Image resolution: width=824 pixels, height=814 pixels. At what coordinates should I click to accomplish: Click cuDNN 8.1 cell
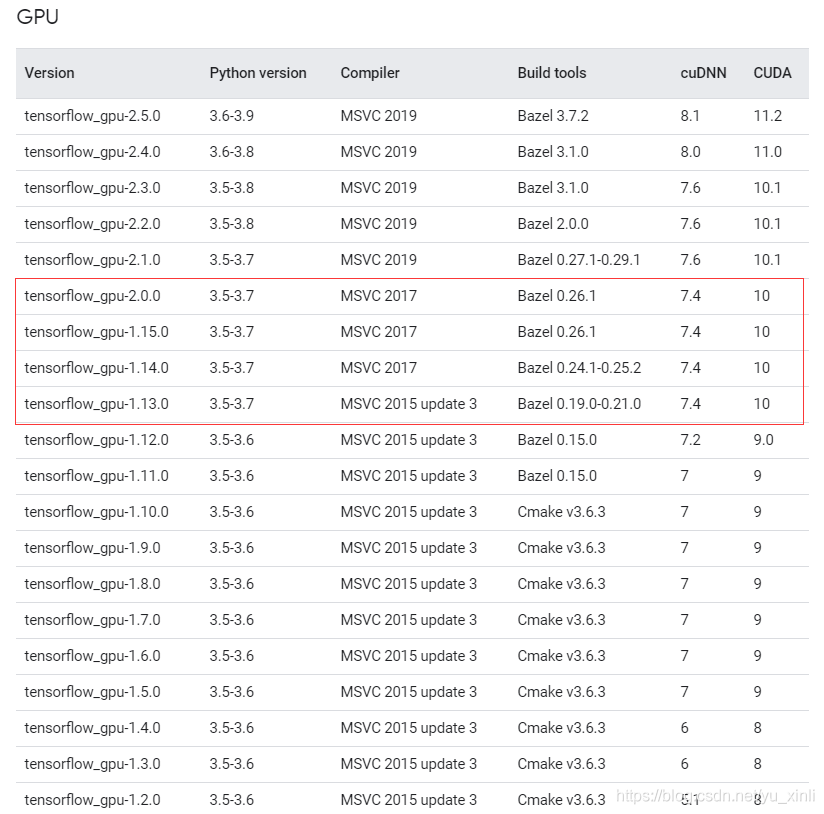pyautogui.click(x=690, y=116)
